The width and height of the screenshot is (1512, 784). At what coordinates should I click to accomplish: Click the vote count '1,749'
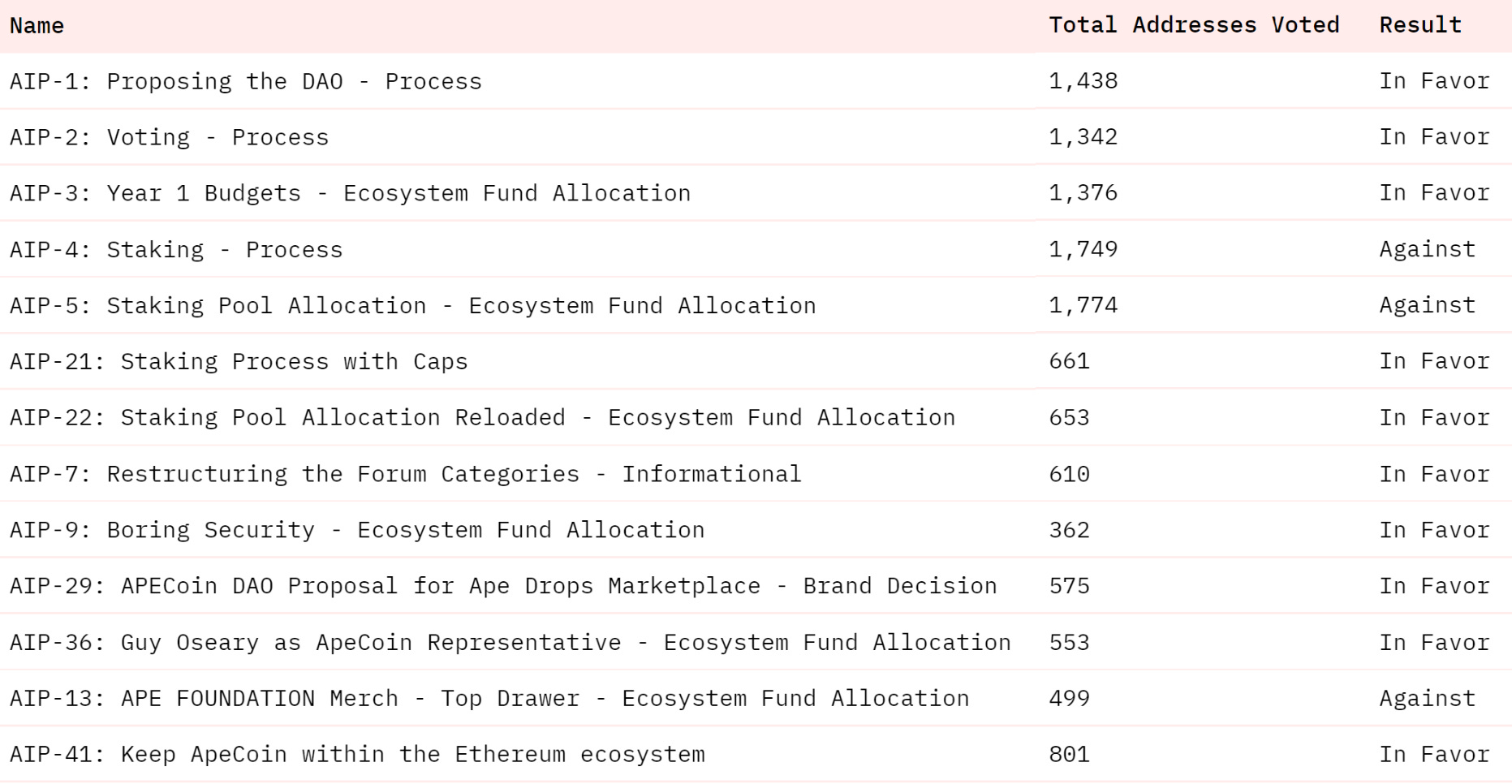pos(1083,249)
